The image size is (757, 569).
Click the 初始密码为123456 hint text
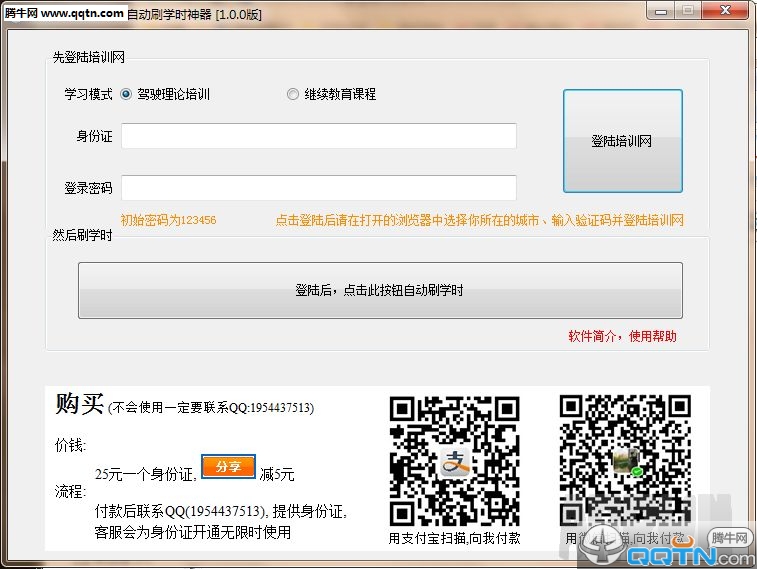point(168,221)
